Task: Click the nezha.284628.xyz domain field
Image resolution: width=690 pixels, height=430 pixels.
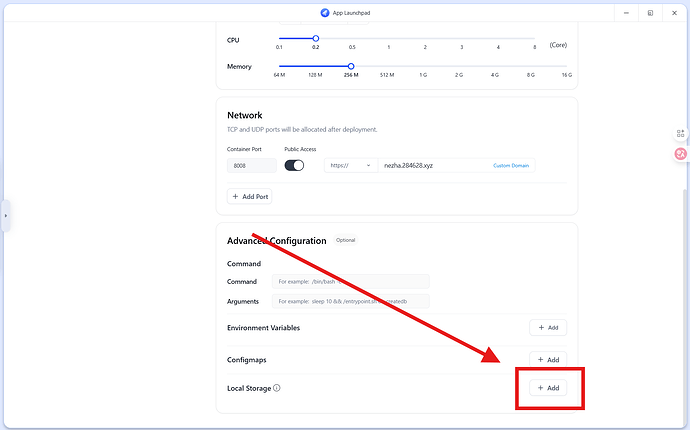Action: pyautogui.click(x=457, y=165)
